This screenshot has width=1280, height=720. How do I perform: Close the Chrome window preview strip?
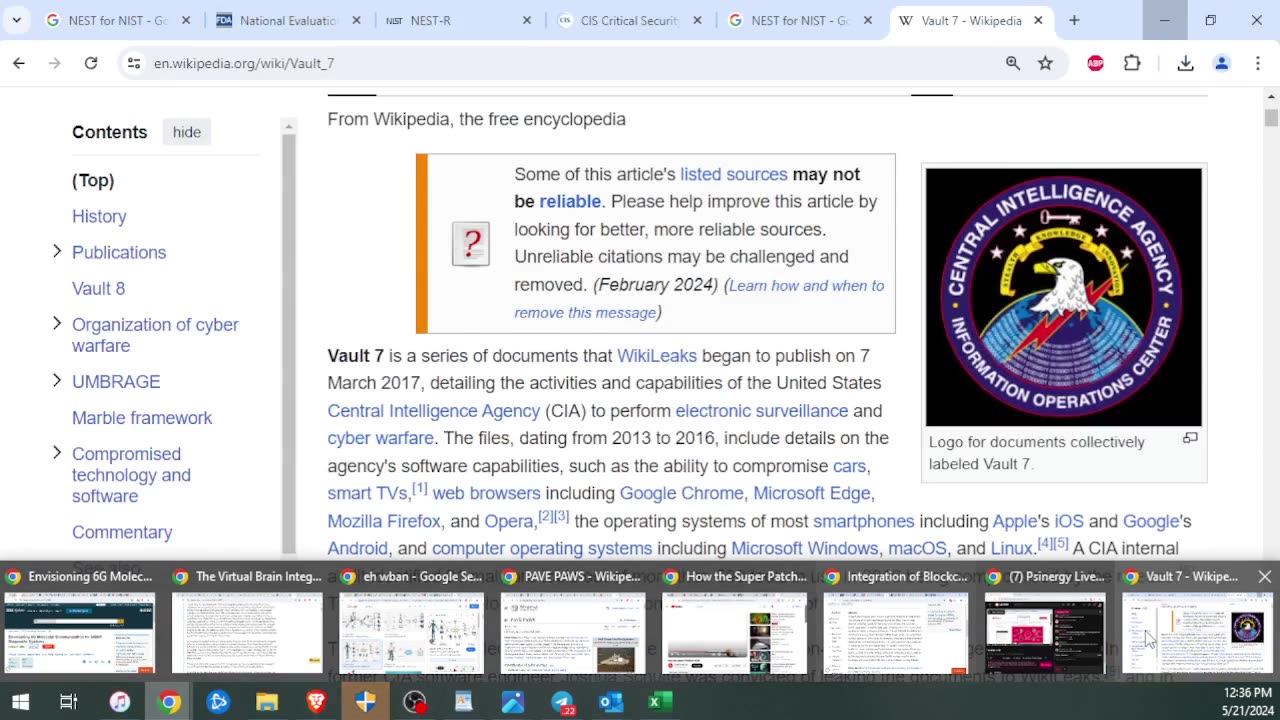click(1264, 577)
